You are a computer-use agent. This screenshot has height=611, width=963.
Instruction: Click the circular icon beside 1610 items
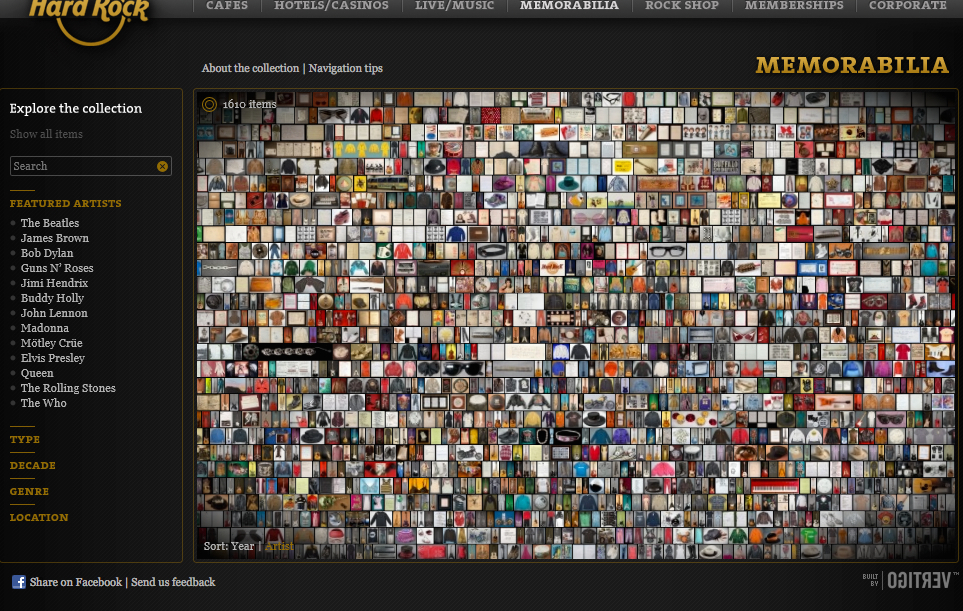pyautogui.click(x=209, y=104)
